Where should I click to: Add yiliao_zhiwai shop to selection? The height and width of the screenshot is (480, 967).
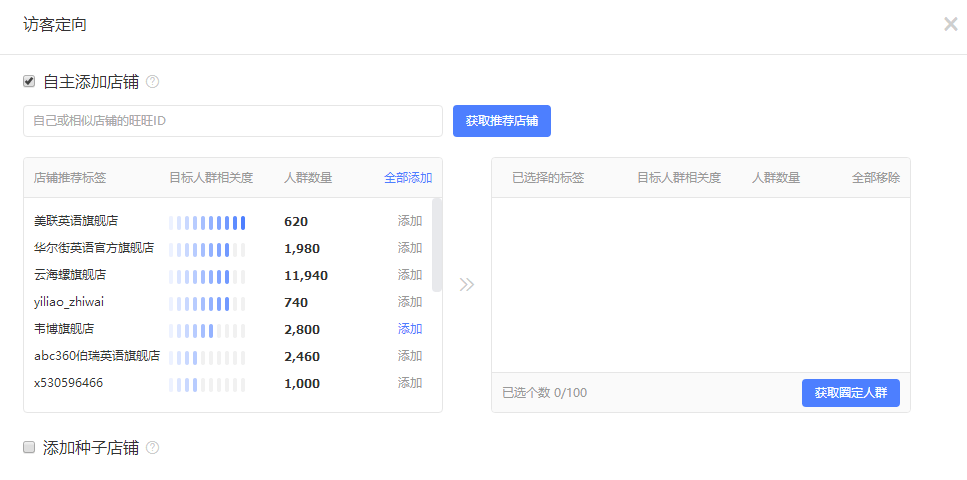point(410,302)
